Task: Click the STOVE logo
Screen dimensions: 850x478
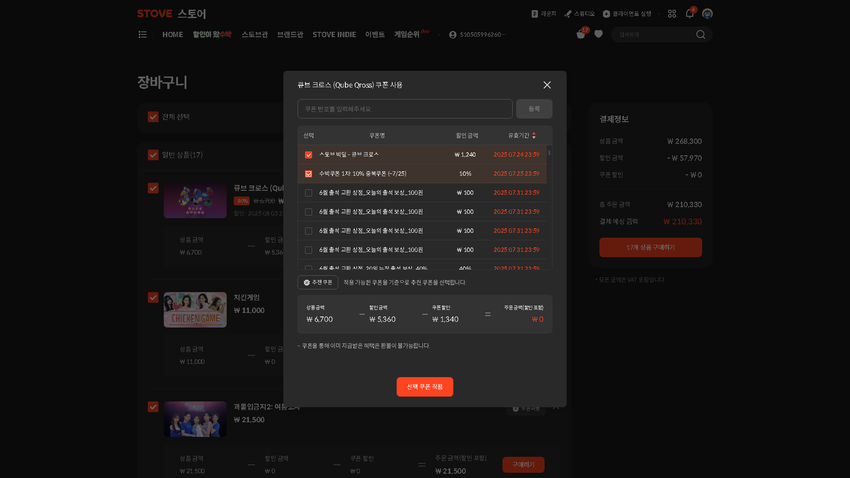Action: click(154, 14)
